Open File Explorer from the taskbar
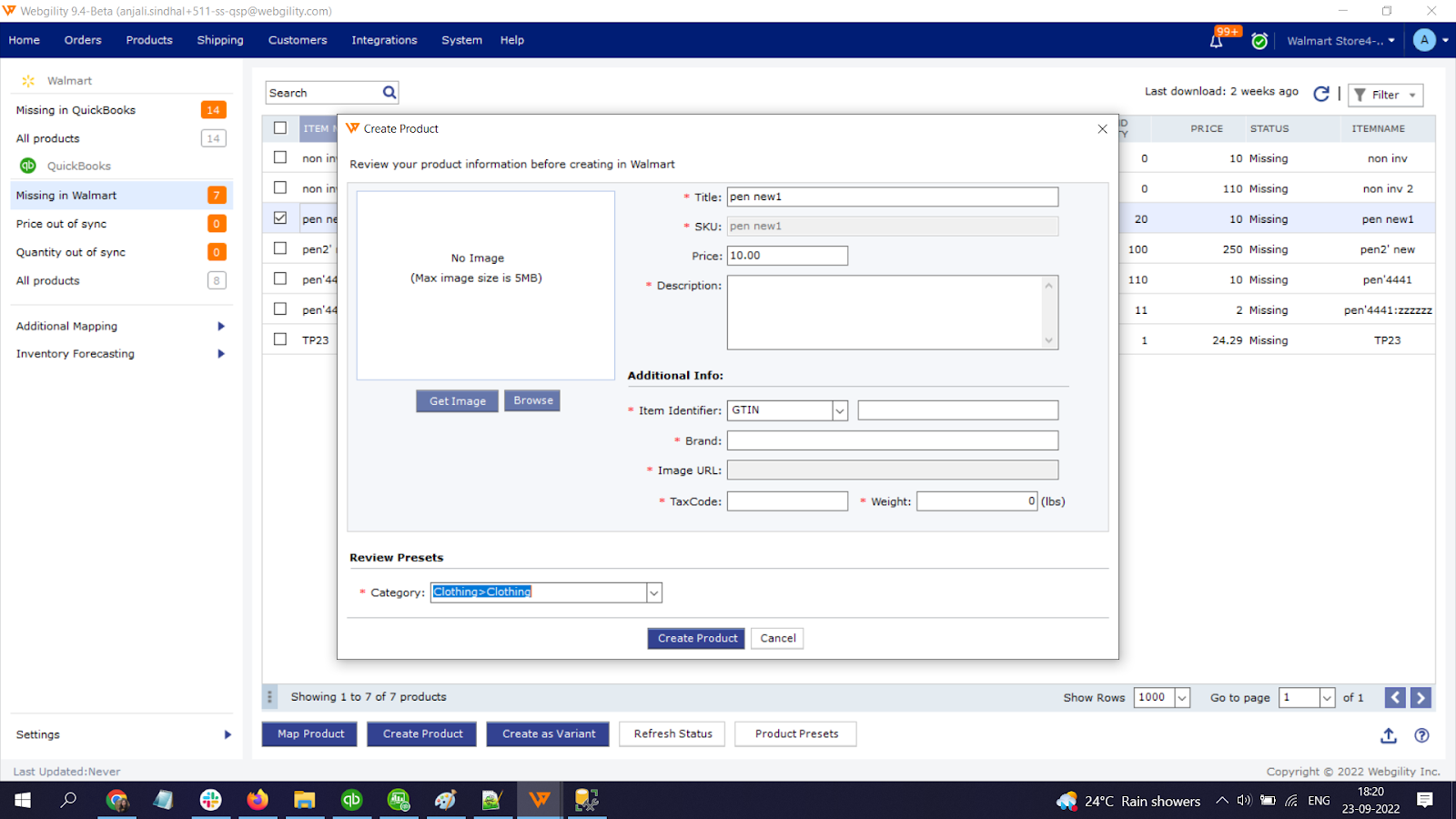The width and height of the screenshot is (1456, 819). click(304, 800)
